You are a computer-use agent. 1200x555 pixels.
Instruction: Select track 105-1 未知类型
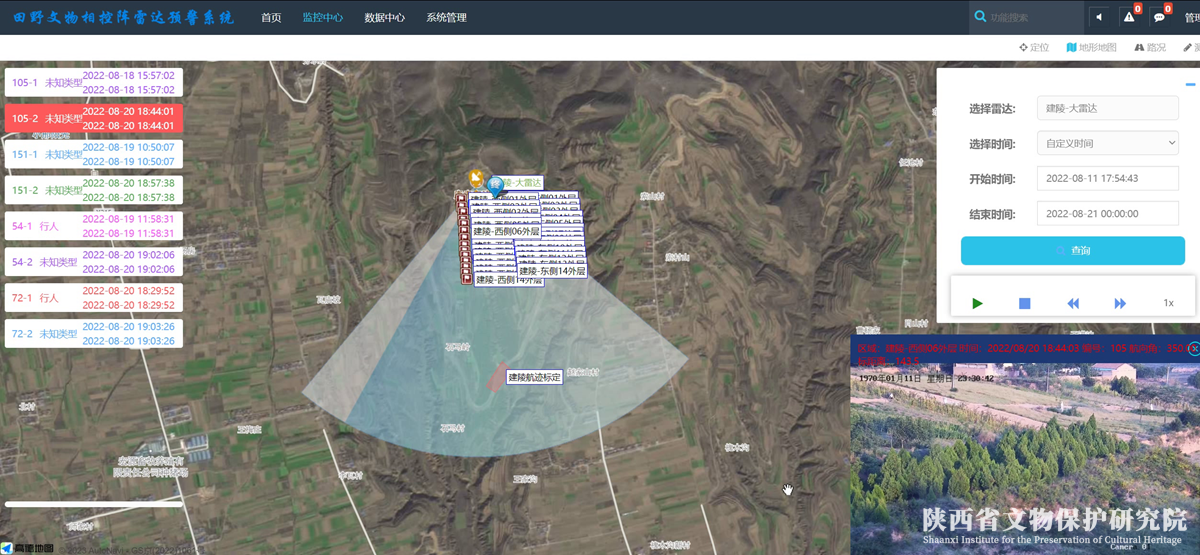coord(93,82)
